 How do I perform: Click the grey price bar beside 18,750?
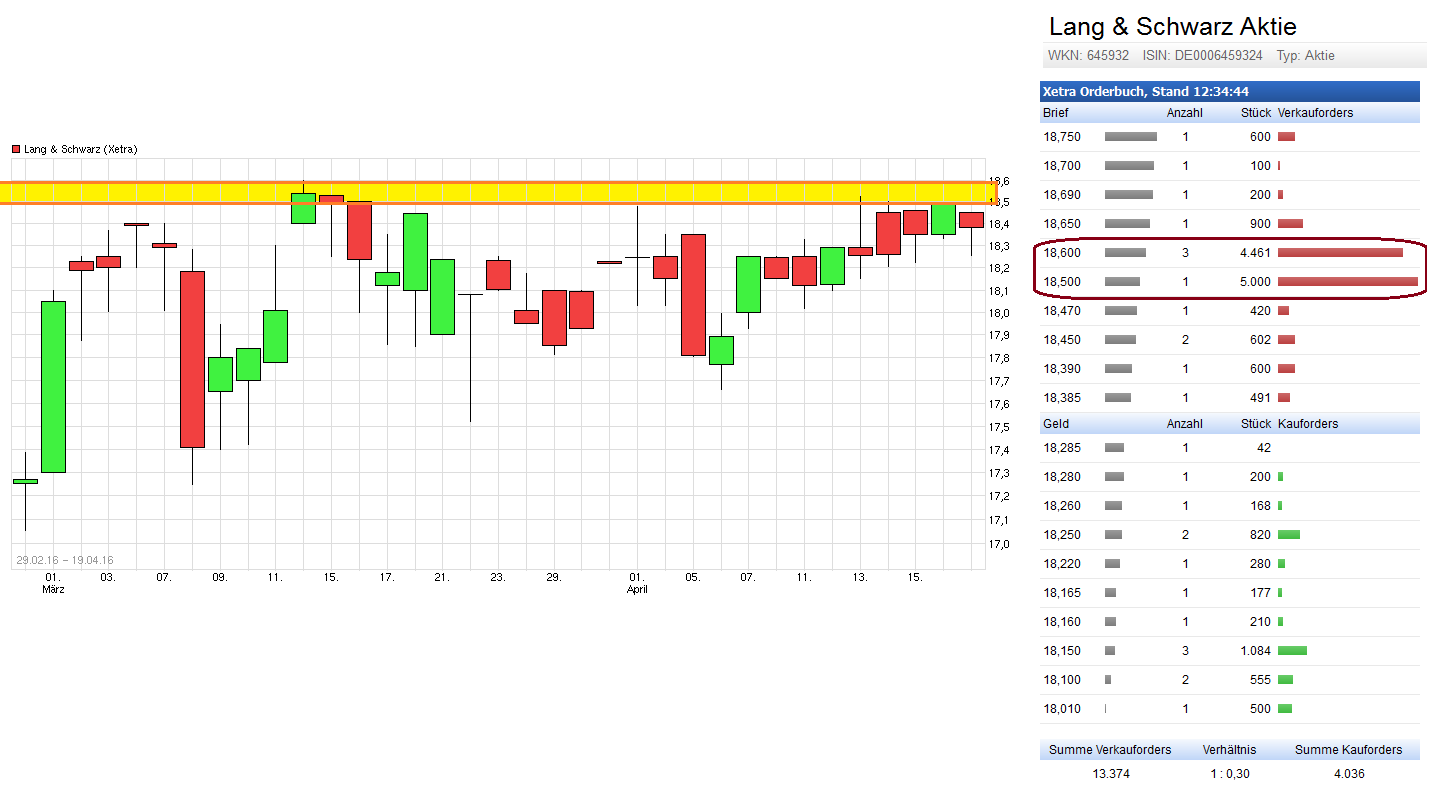[x=1131, y=137]
